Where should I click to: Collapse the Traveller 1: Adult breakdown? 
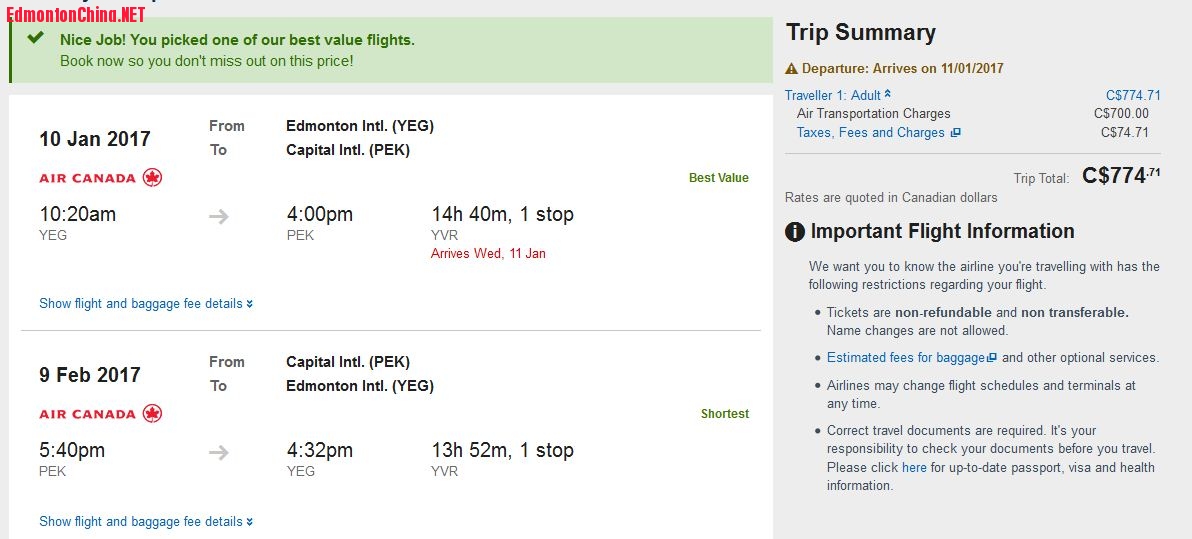pyautogui.click(x=838, y=95)
